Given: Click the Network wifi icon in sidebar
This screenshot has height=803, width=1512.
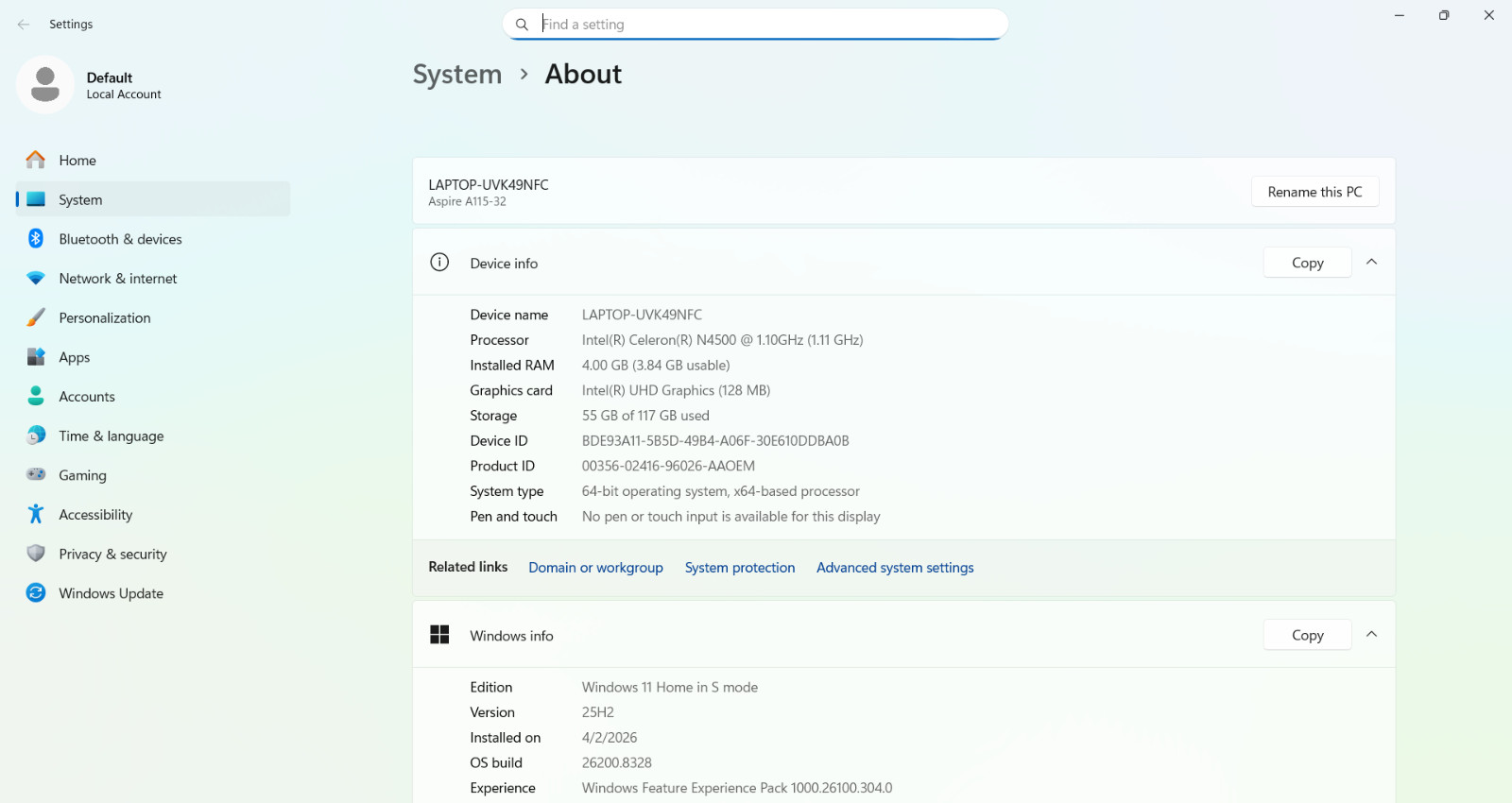Looking at the screenshot, I should coord(36,279).
